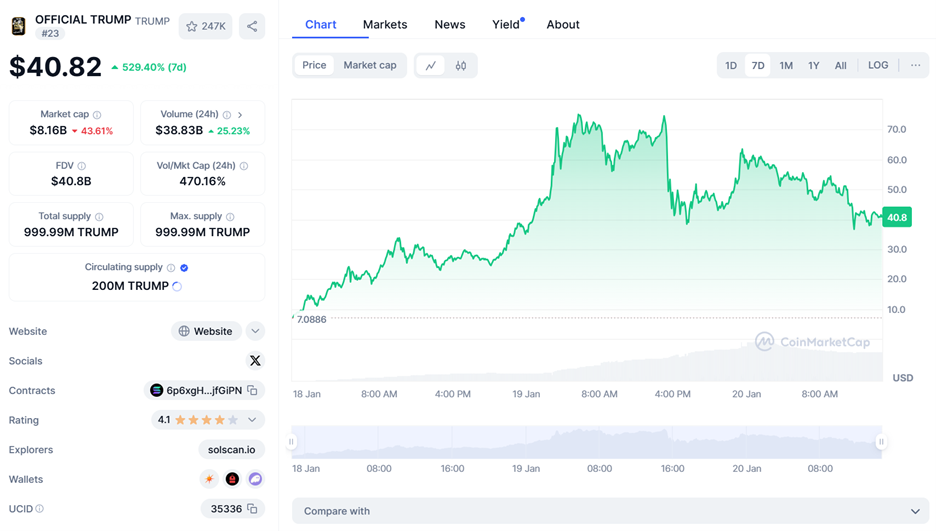The width and height of the screenshot is (936, 531).
Task: Click the verified circulating supply badge
Action: pos(184,268)
